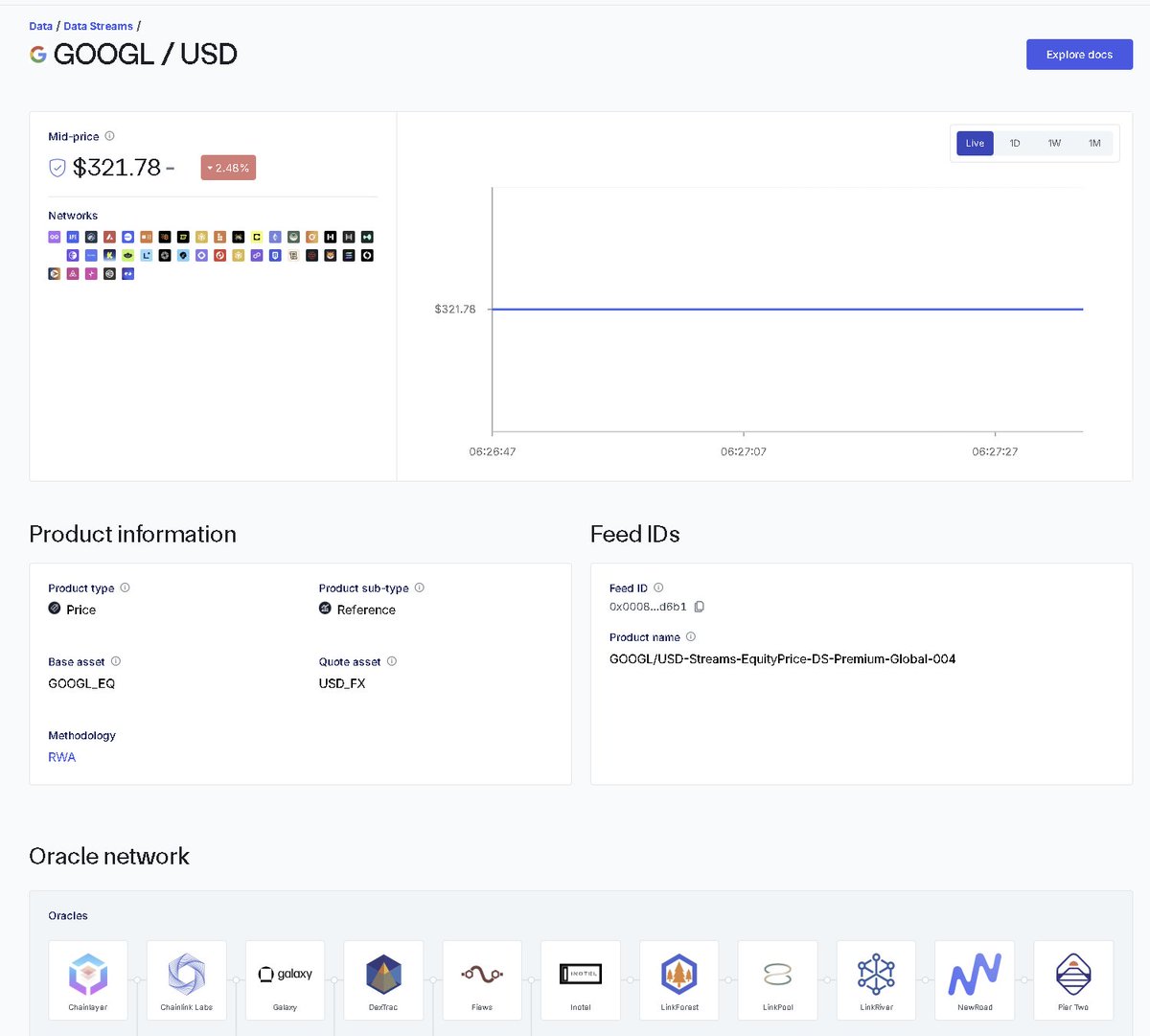Open the NewRoad oracle card
The image size is (1150, 1036).
(975, 979)
